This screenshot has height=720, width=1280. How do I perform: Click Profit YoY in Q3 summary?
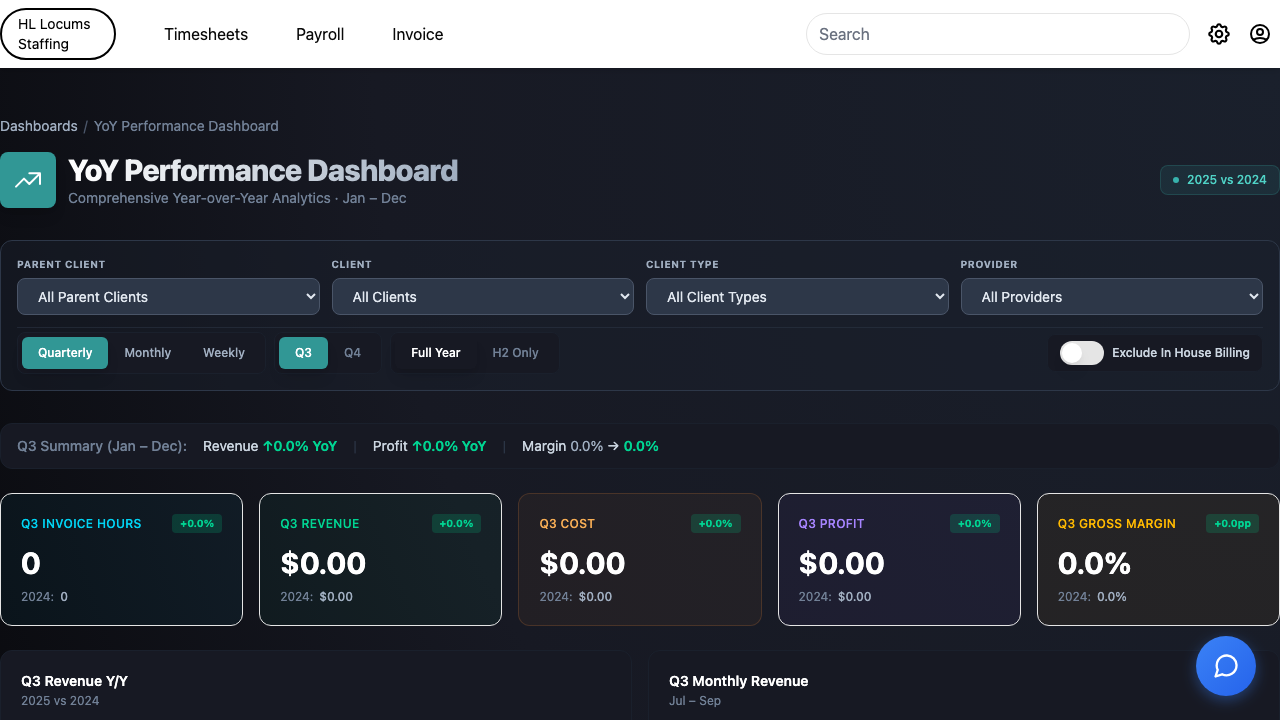click(430, 446)
